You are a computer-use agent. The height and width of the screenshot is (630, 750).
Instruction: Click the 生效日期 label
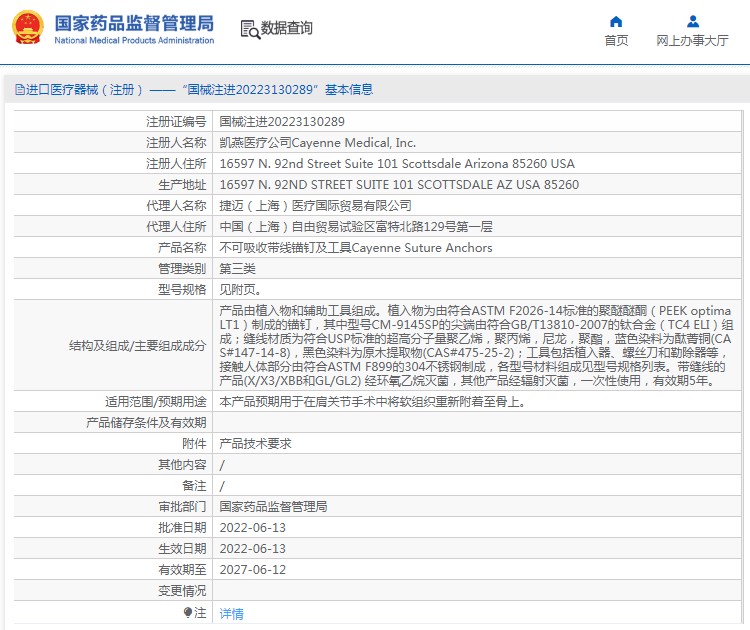(x=182, y=549)
